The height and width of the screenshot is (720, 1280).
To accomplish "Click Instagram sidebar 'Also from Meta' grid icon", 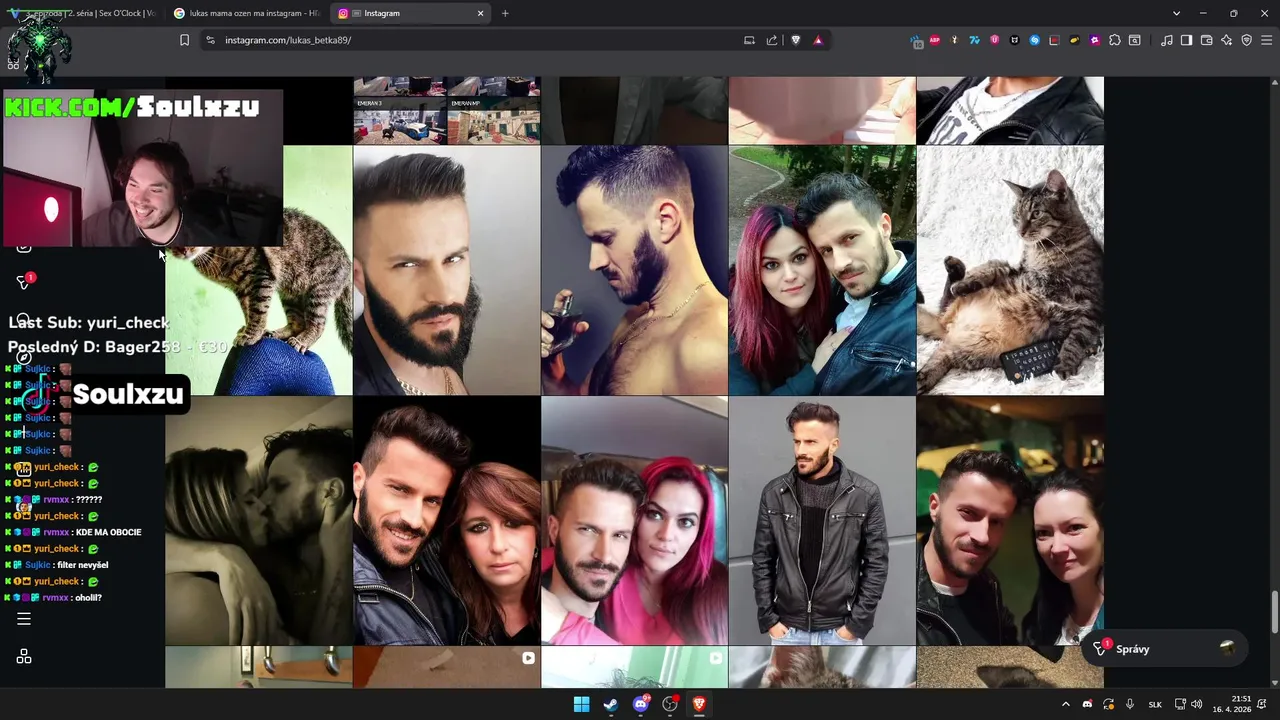I will (24, 656).
